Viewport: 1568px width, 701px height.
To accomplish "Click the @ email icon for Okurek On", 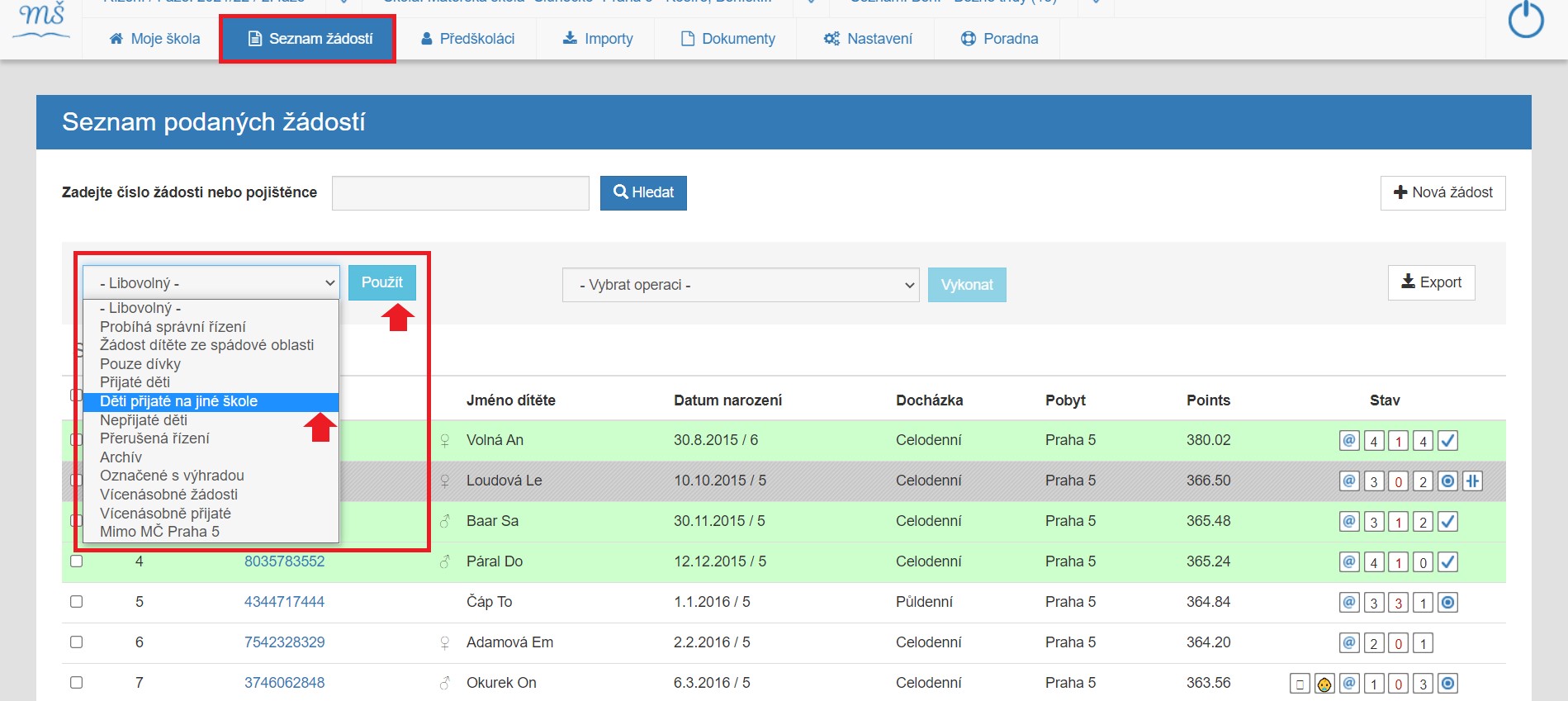I will click(x=1349, y=683).
